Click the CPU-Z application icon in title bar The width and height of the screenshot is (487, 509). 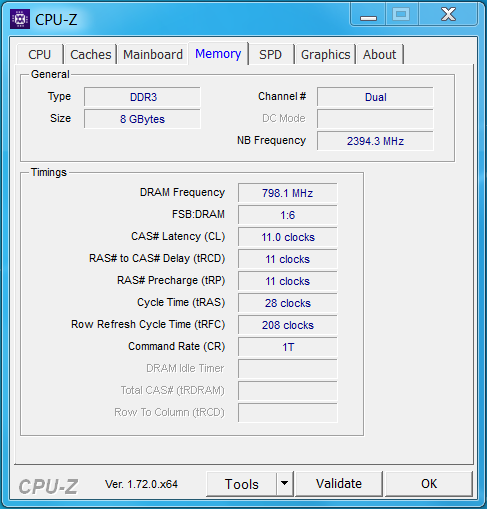pyautogui.click(x=20, y=19)
